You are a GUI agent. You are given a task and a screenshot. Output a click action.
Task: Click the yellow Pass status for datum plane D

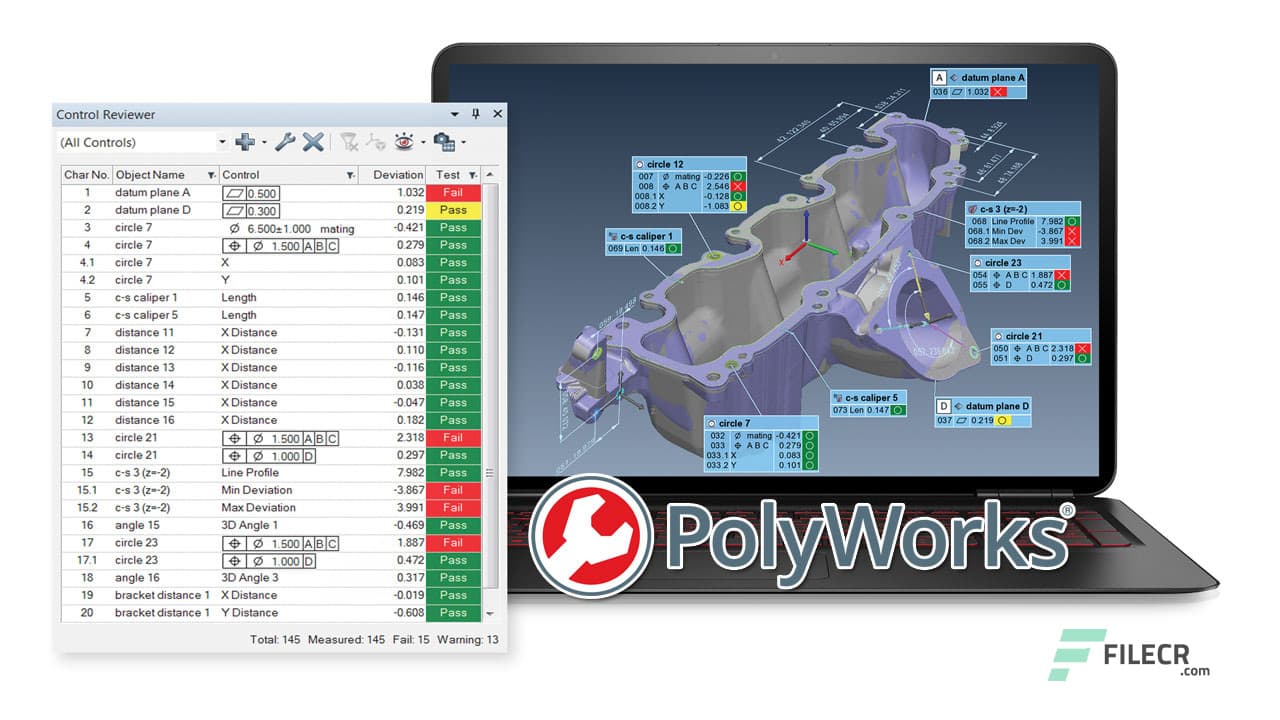[454, 210]
